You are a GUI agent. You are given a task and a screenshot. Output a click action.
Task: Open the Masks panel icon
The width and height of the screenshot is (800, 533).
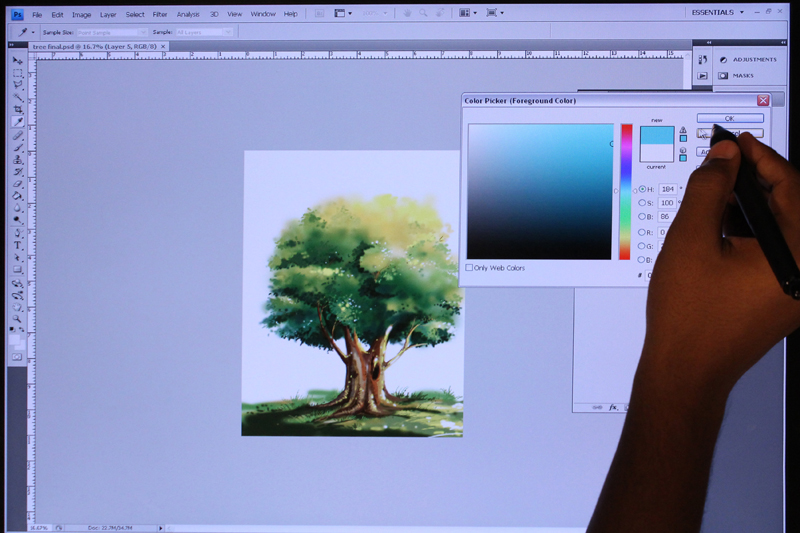[723, 75]
